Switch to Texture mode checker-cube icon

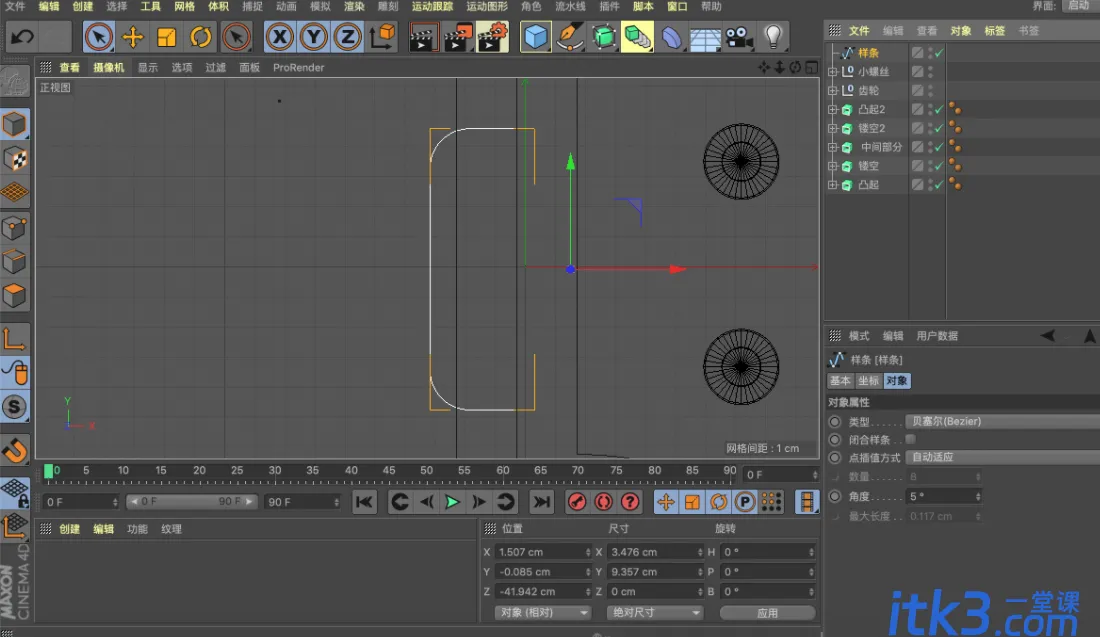pyautogui.click(x=15, y=159)
